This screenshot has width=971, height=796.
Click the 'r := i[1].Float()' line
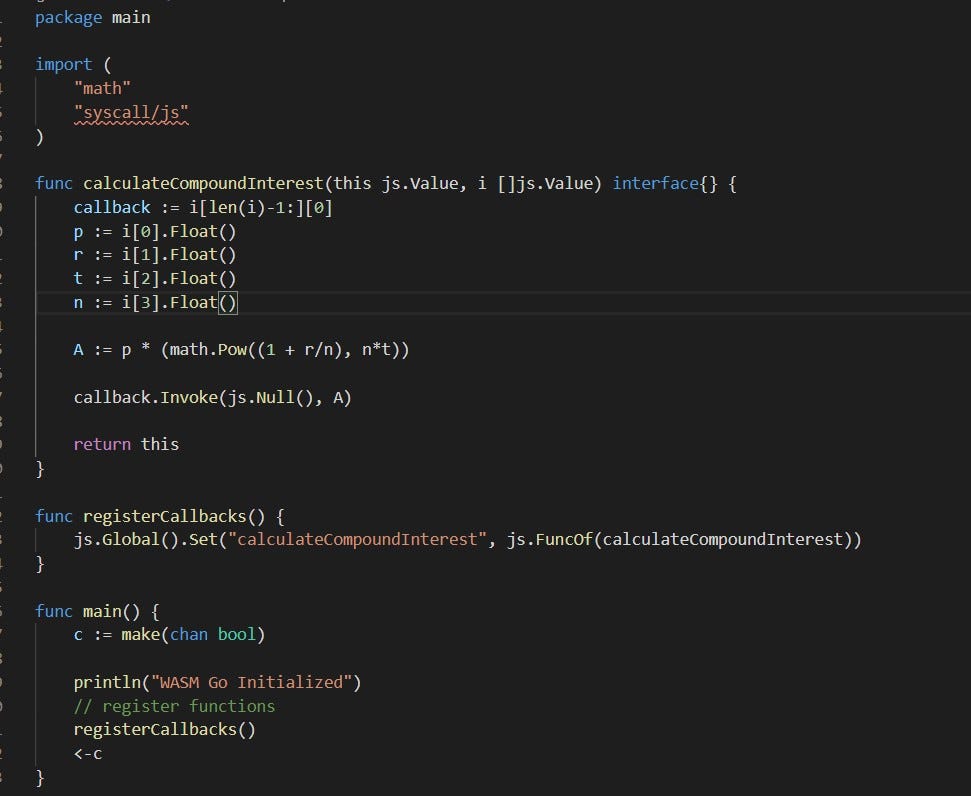click(x=155, y=255)
